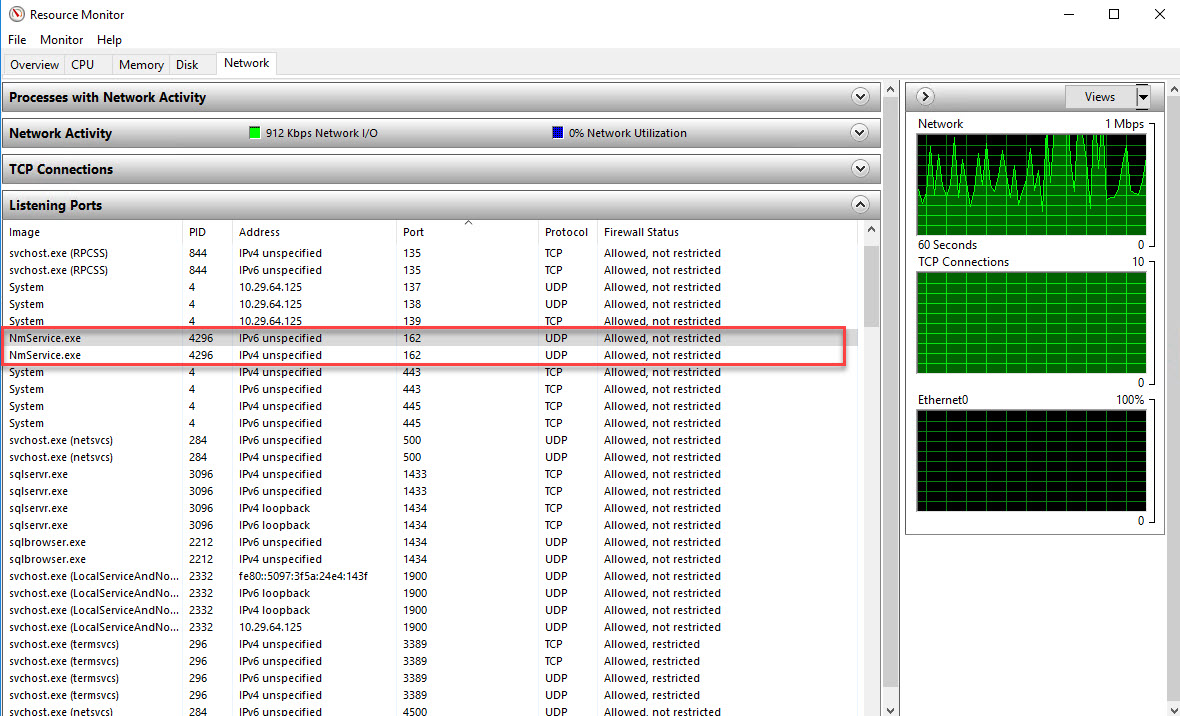Select sqlservr.exe IPv6 loopback row
Viewport: 1180px width, 716px height.
click(x=430, y=525)
